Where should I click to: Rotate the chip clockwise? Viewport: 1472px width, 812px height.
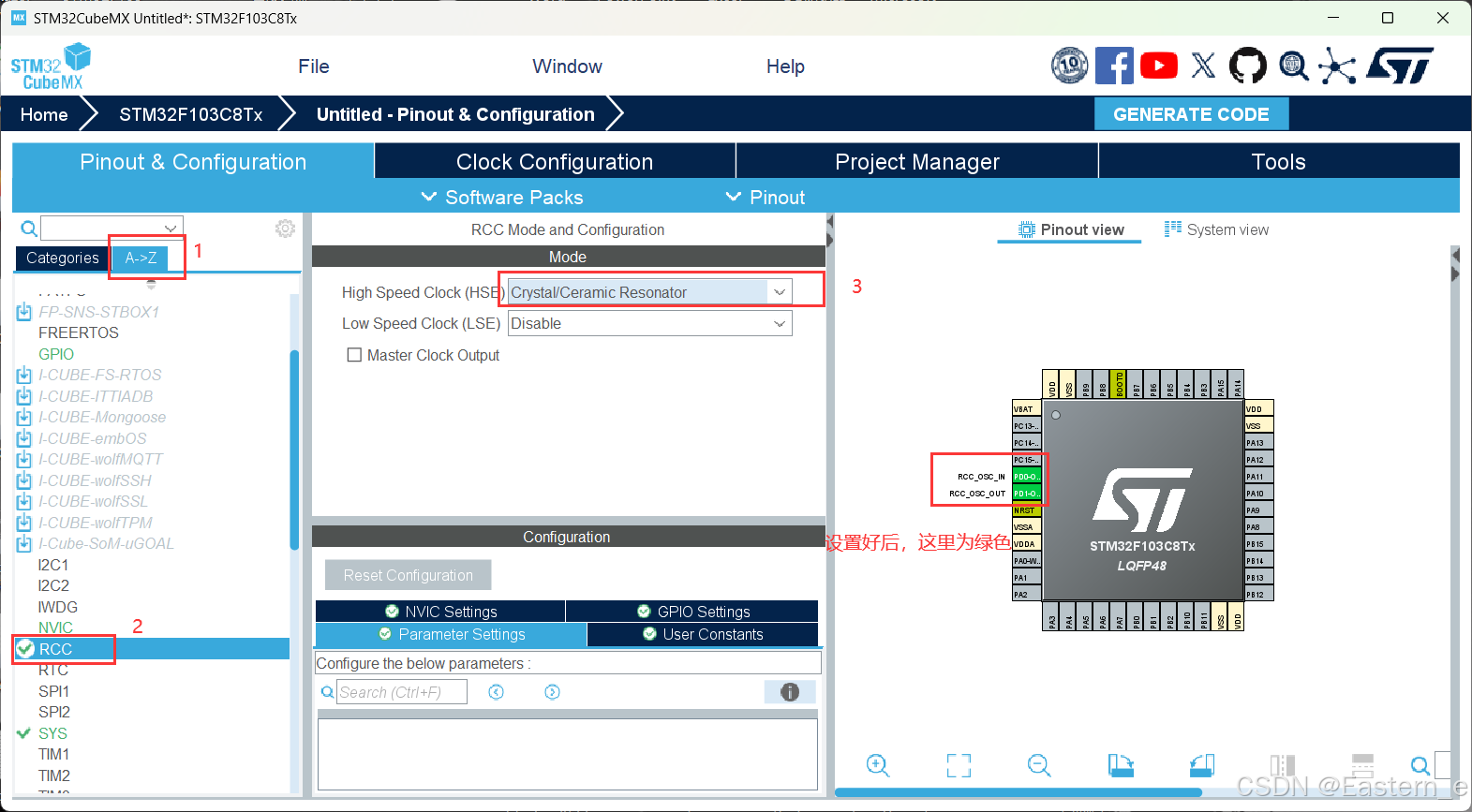point(1121,765)
